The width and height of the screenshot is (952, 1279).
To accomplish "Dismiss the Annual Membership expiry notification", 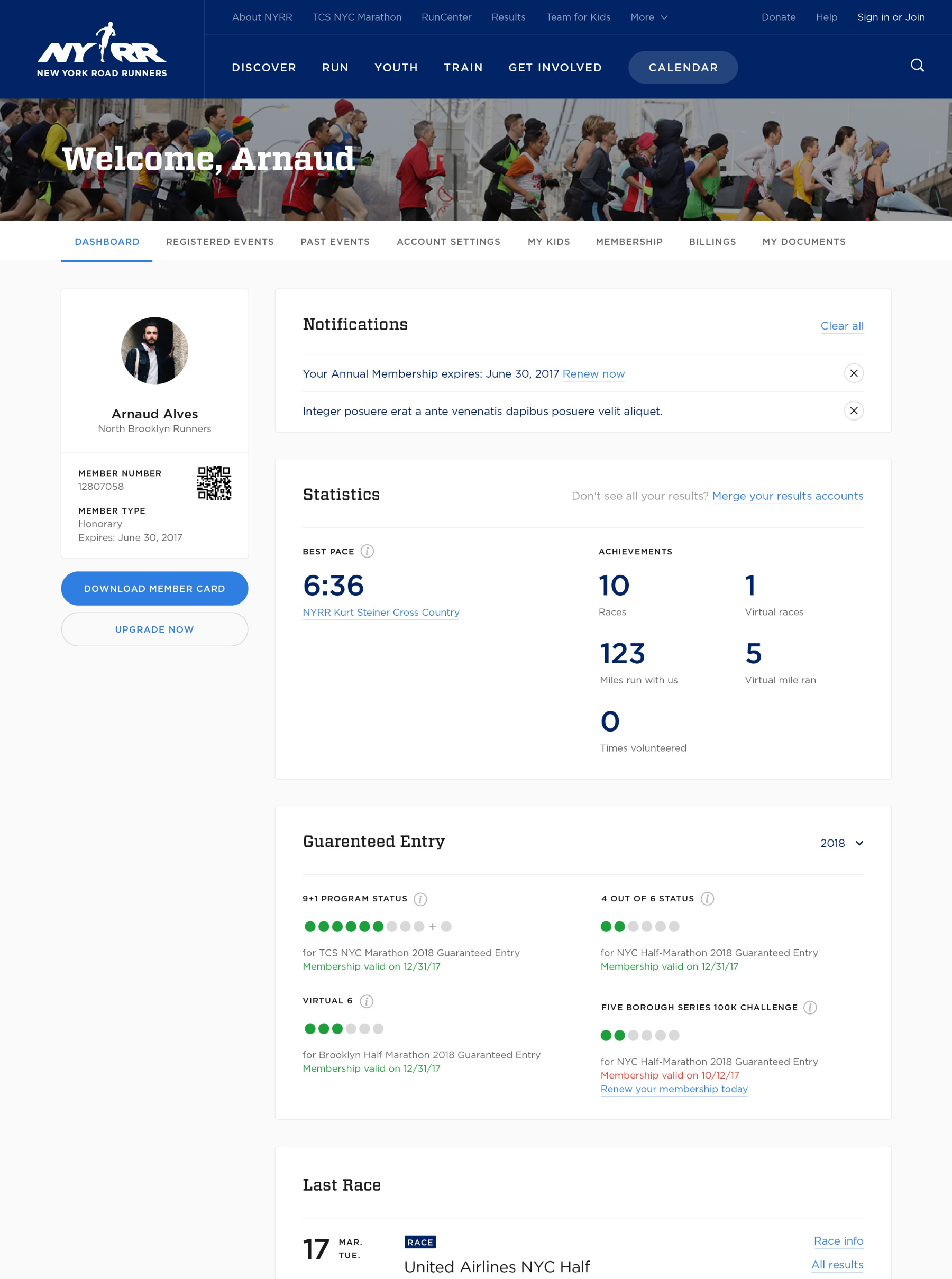I will (854, 373).
